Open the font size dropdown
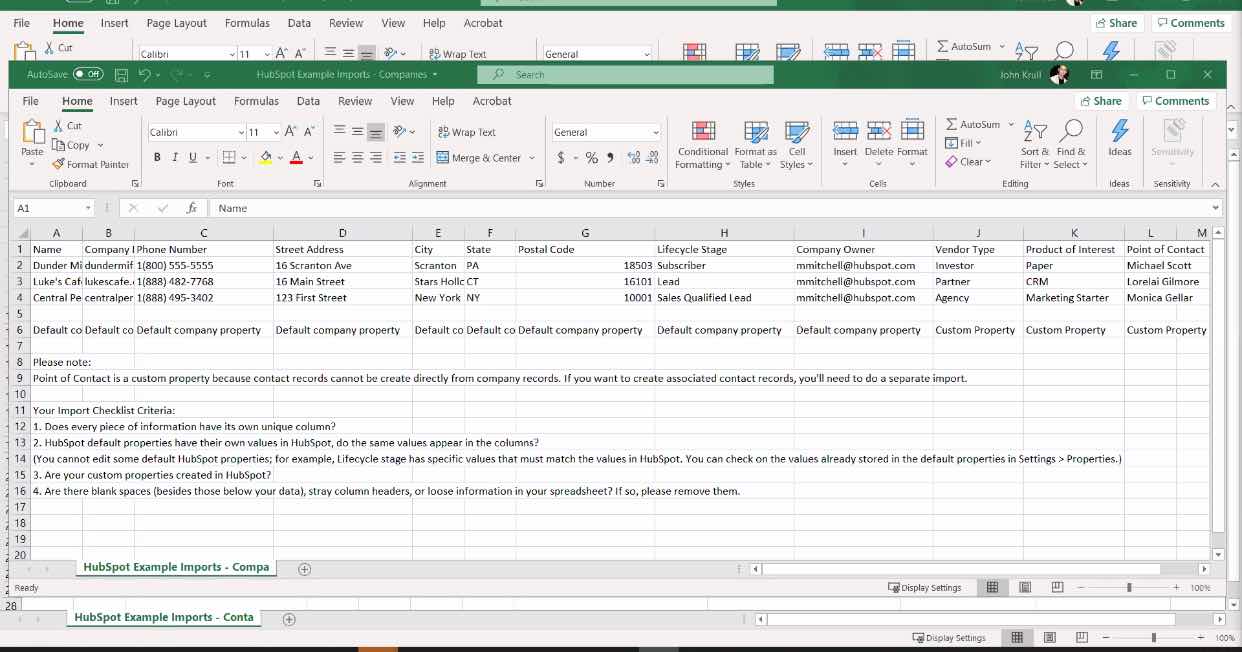 [278, 132]
